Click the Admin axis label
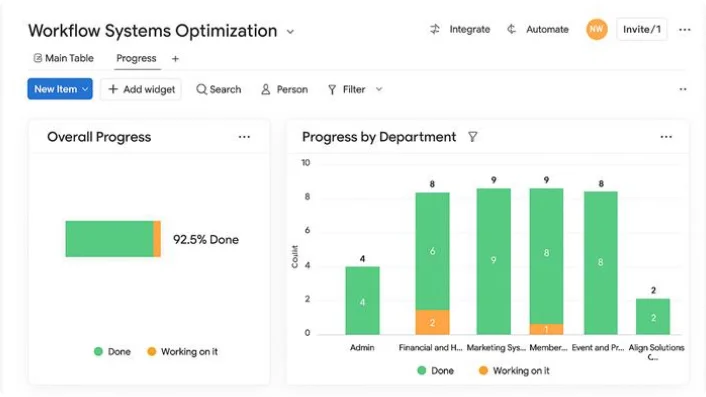706x397 pixels. click(362, 347)
